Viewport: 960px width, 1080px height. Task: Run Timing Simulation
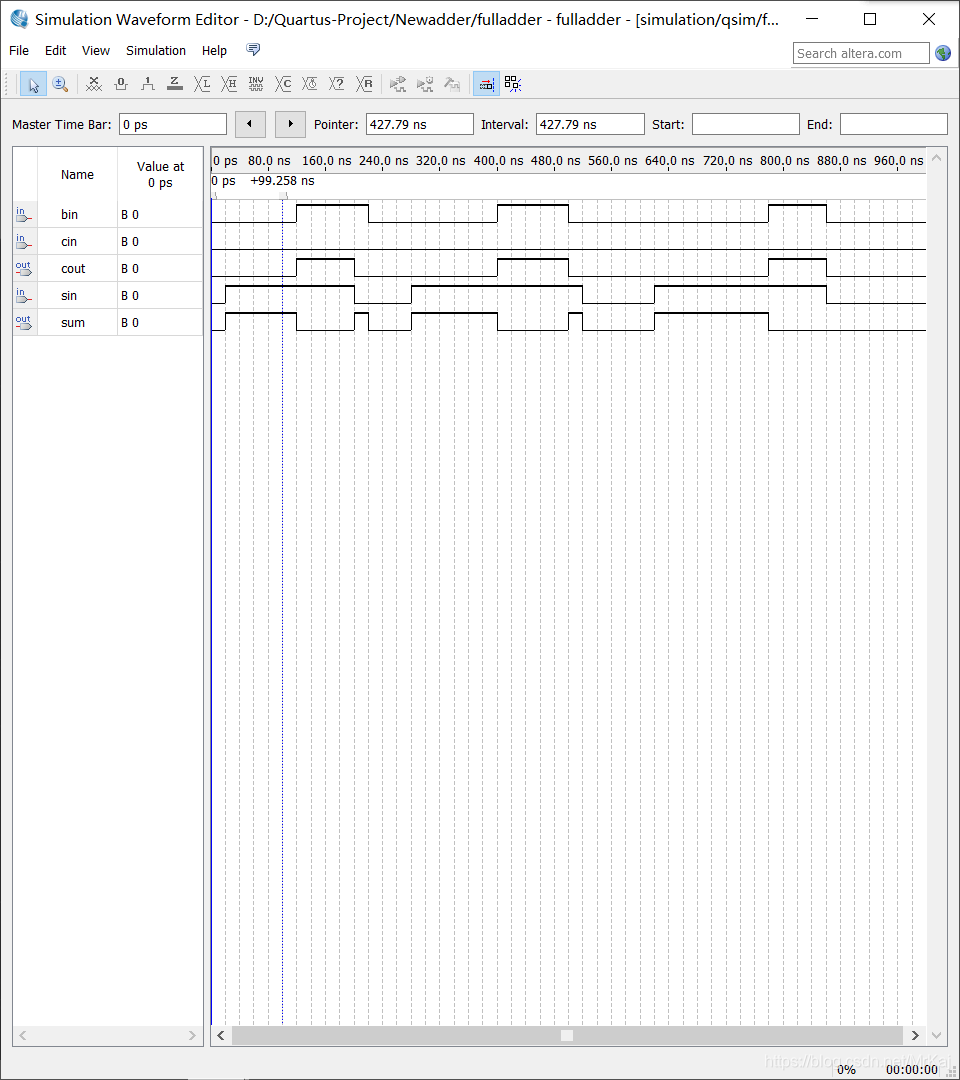tap(425, 85)
